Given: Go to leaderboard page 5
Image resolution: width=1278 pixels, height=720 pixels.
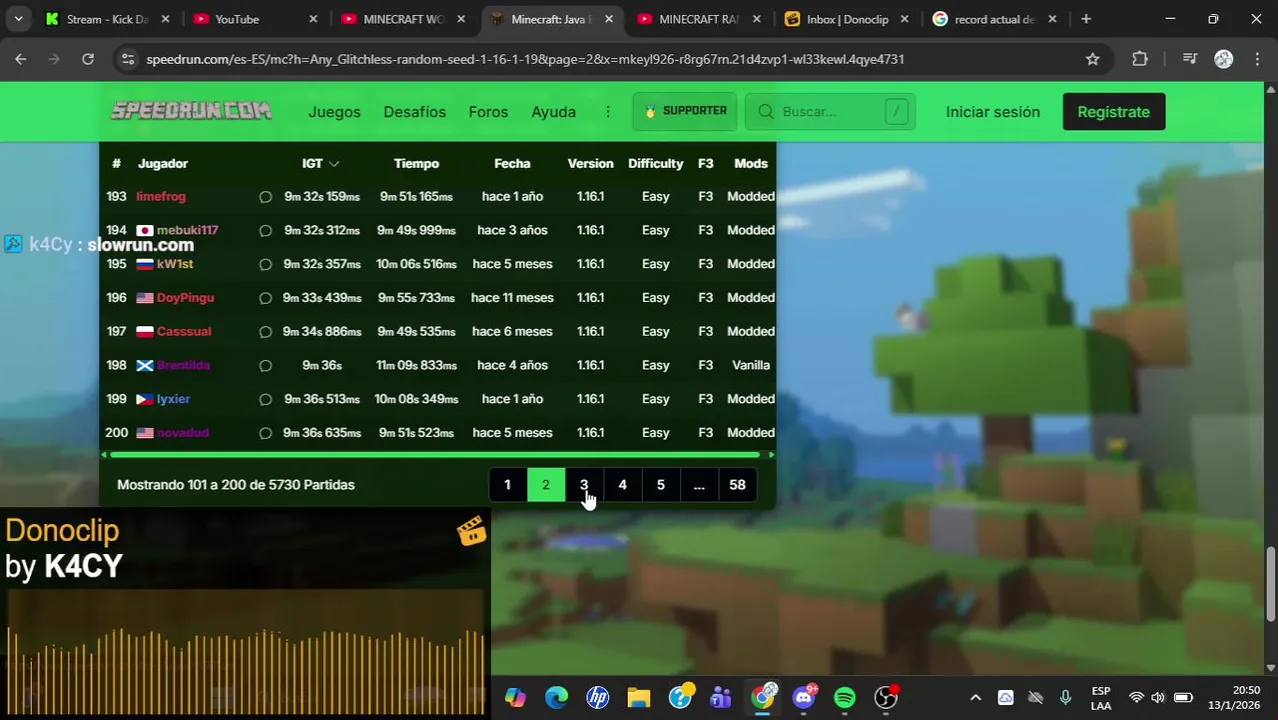Looking at the screenshot, I should pos(660,485).
